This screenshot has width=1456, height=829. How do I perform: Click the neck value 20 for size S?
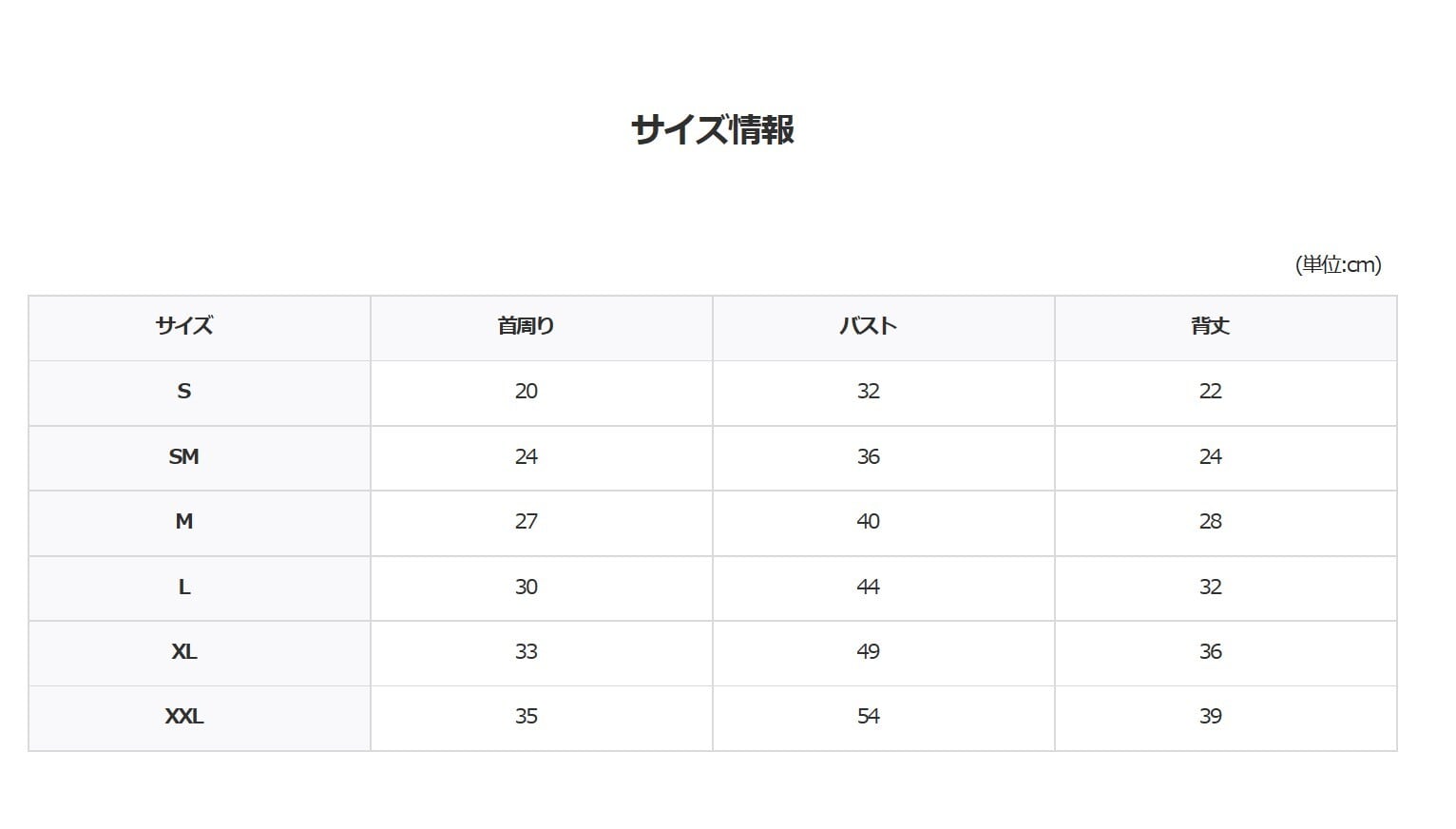point(526,391)
